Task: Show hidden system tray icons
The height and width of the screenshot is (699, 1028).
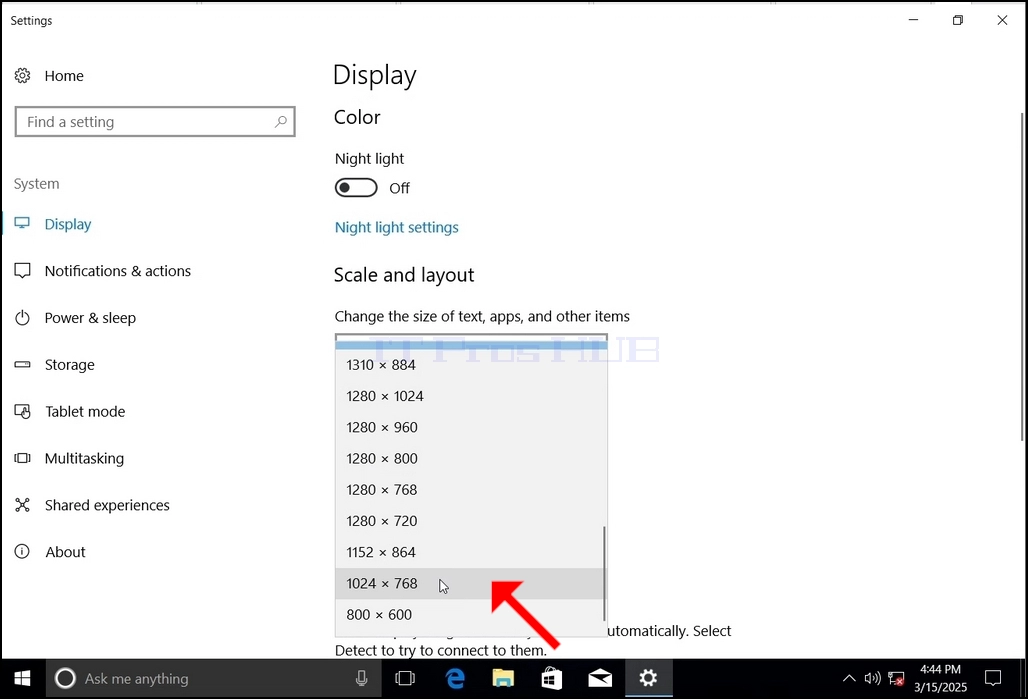Action: click(848, 679)
